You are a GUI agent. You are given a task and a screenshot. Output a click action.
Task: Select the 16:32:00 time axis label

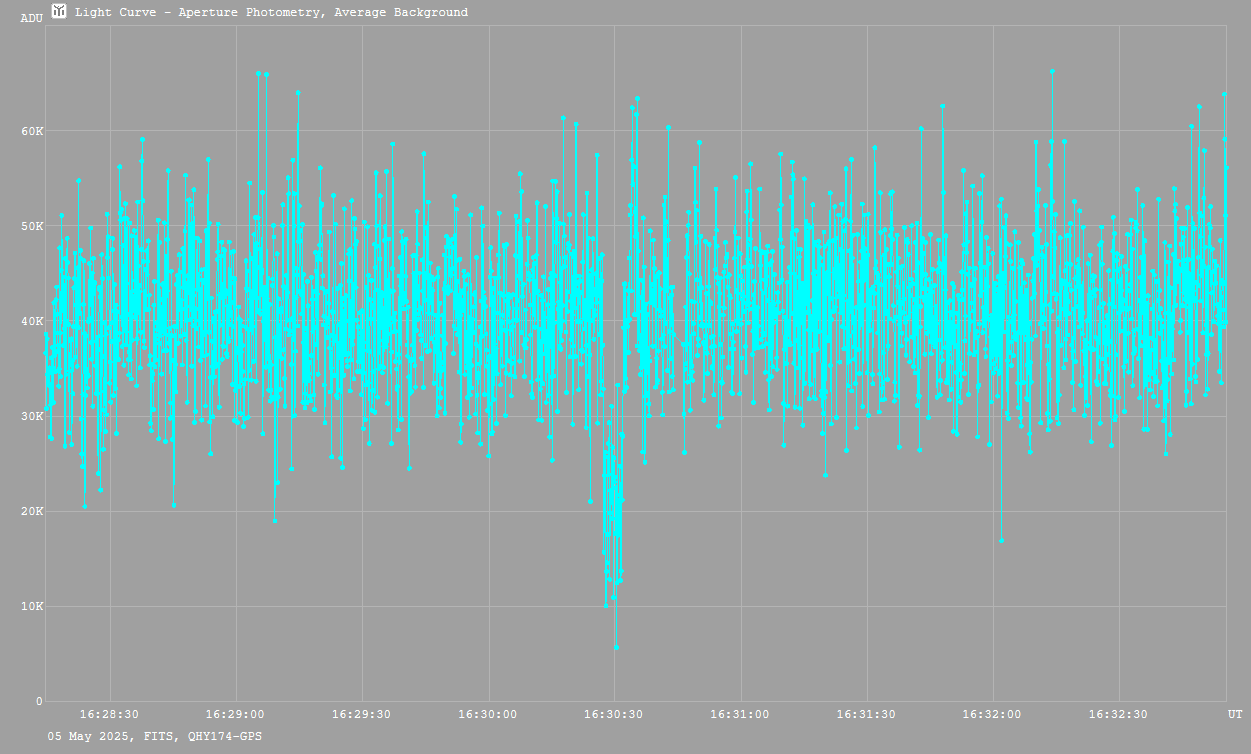point(992,714)
